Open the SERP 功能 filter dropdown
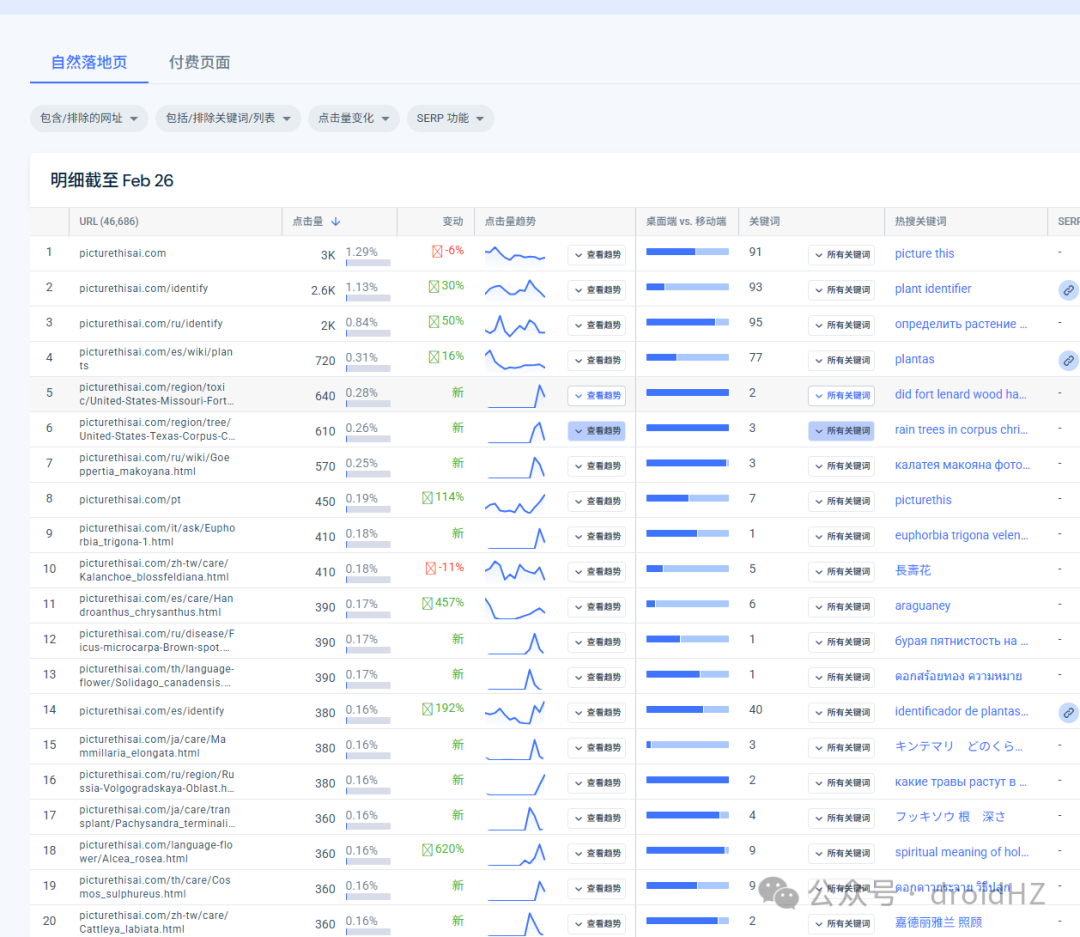This screenshot has height=937, width=1080. (450, 119)
